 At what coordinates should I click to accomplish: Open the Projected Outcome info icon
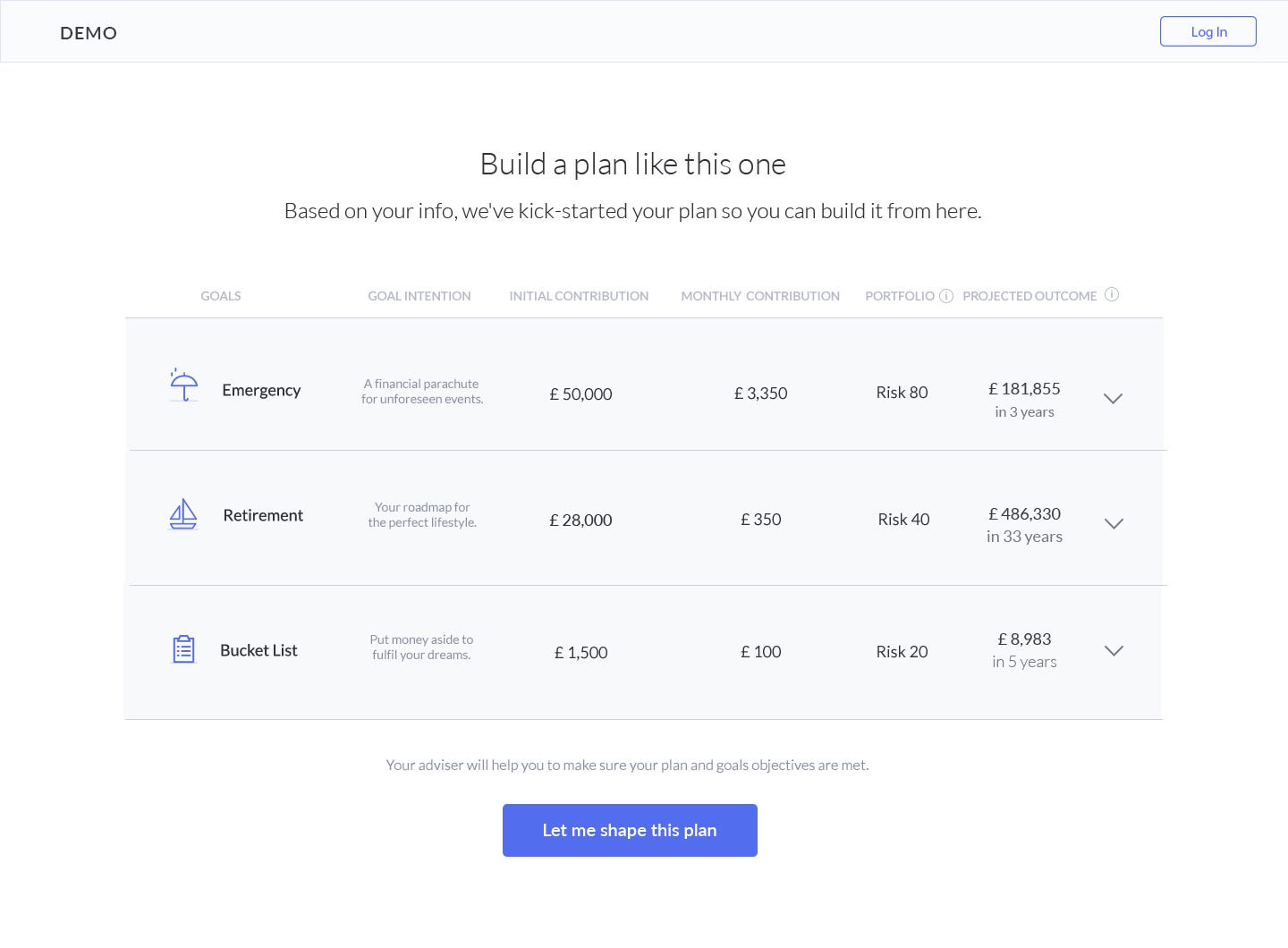(1112, 294)
